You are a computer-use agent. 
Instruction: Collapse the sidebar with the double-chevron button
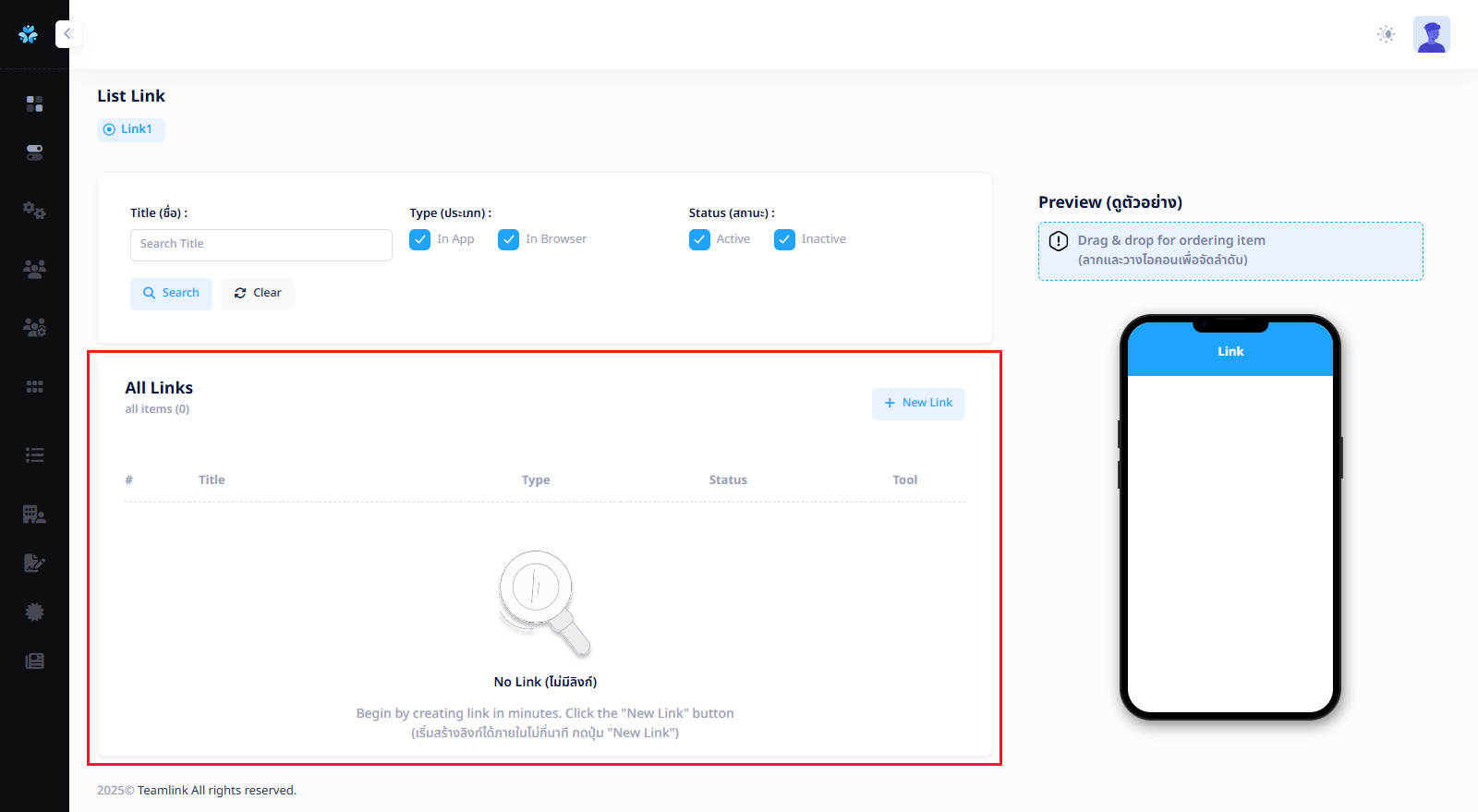click(68, 34)
